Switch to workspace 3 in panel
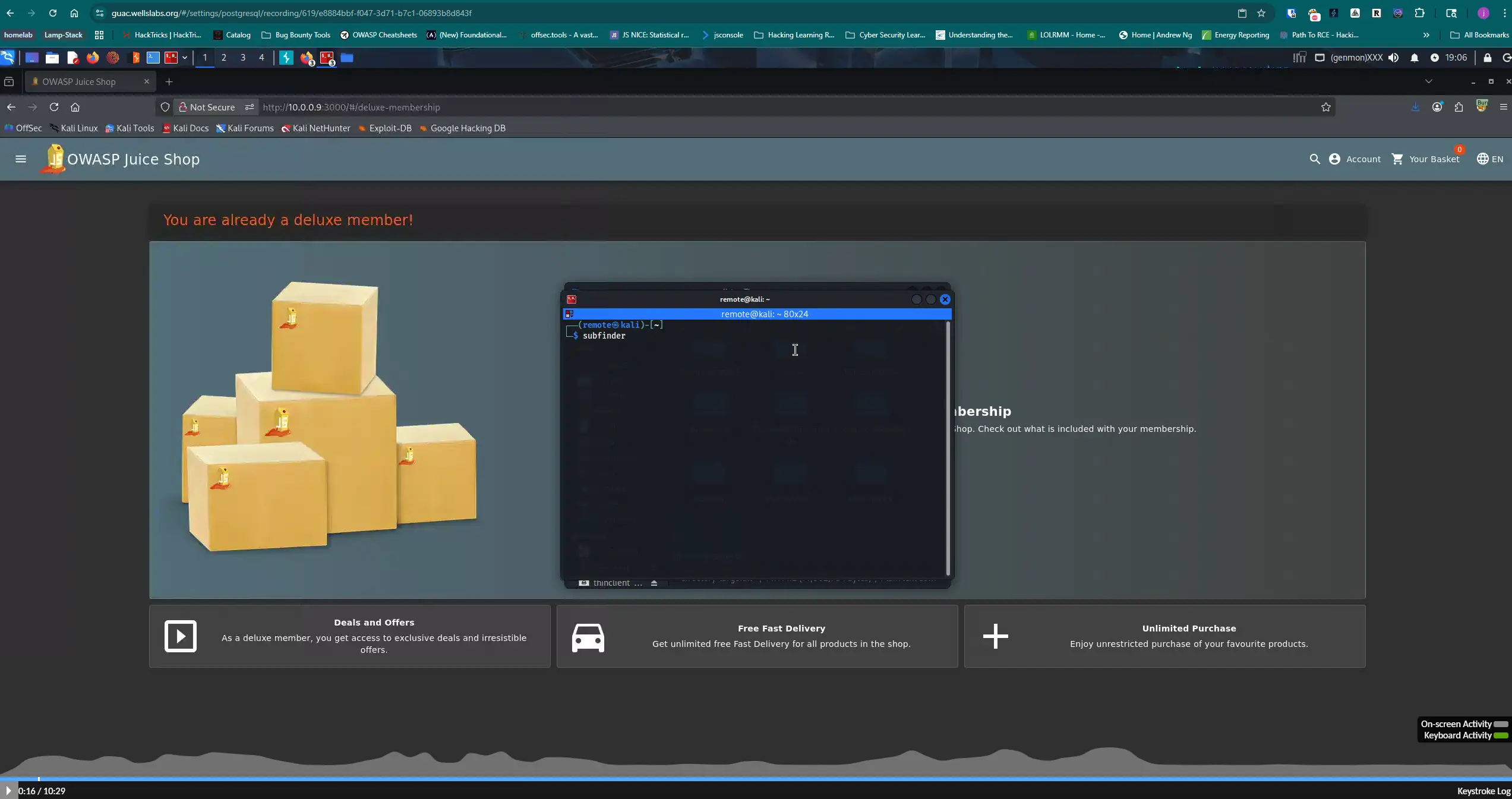The image size is (1512, 799). tap(242, 58)
